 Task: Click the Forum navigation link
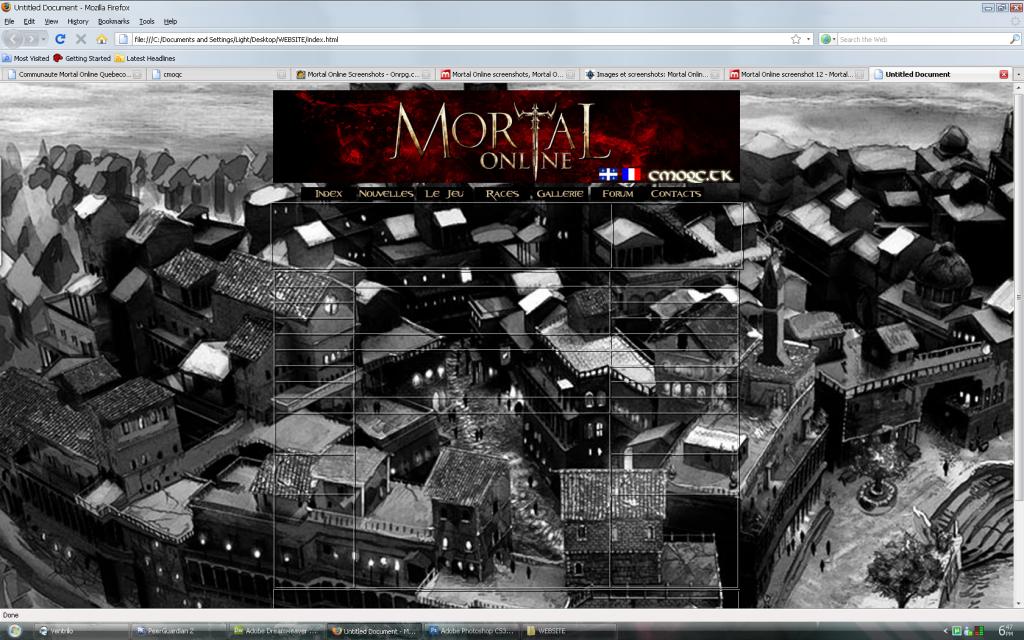(x=618, y=193)
